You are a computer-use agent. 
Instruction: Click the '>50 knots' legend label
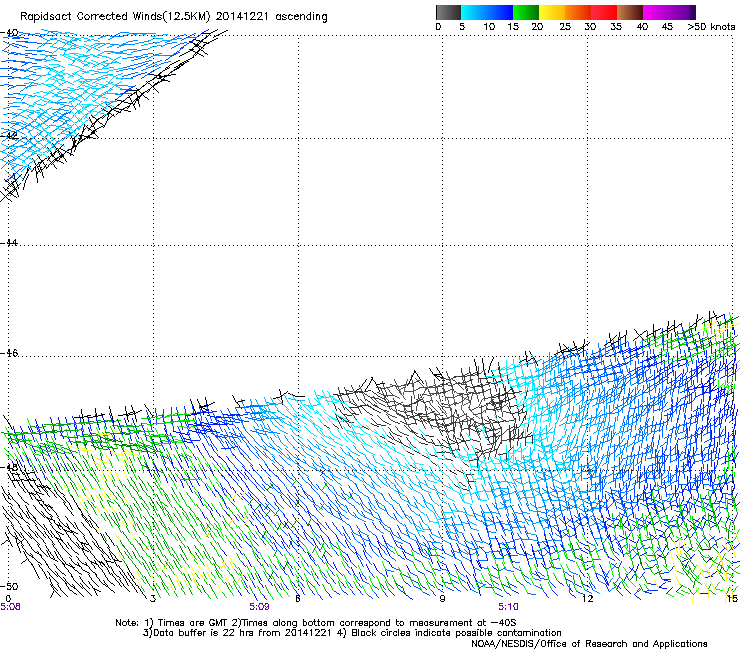coord(711,27)
